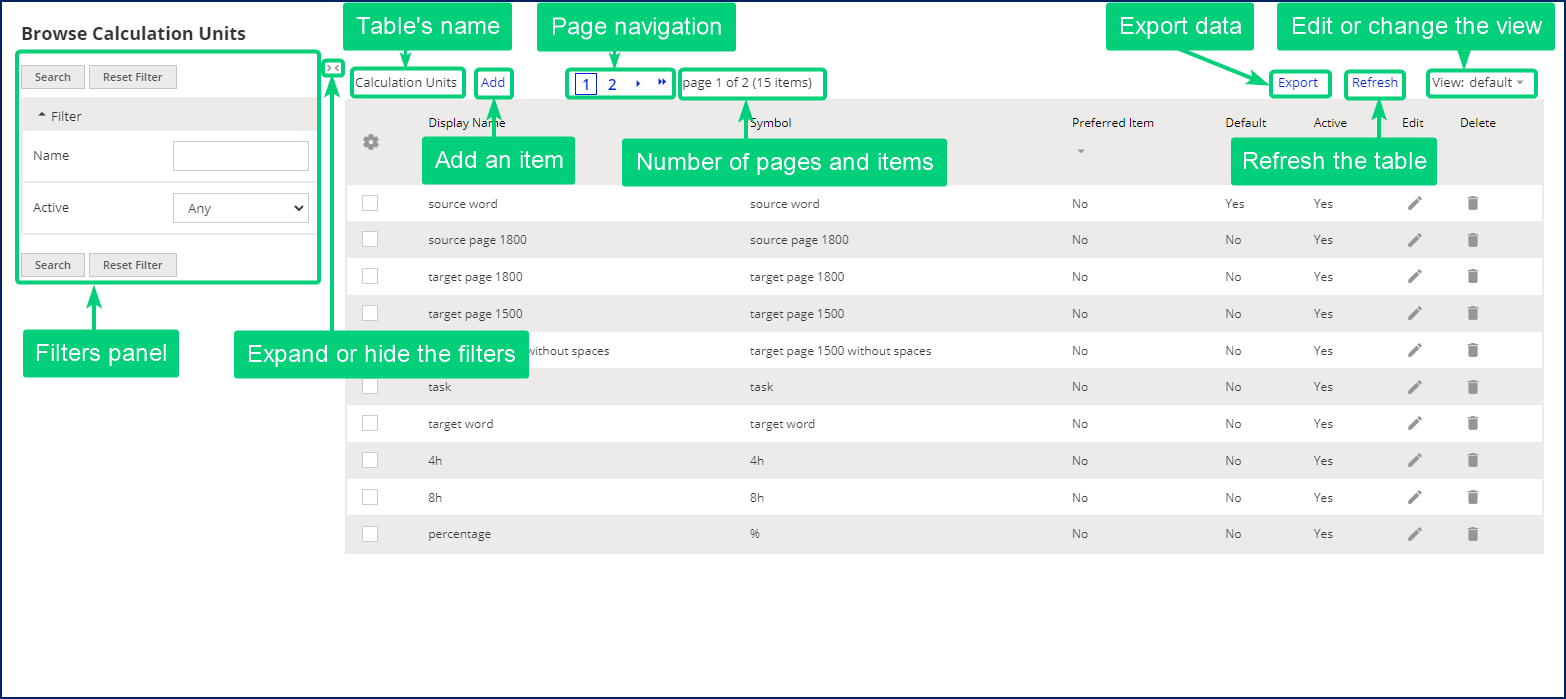Open the View: default dropdown

click(x=1478, y=83)
